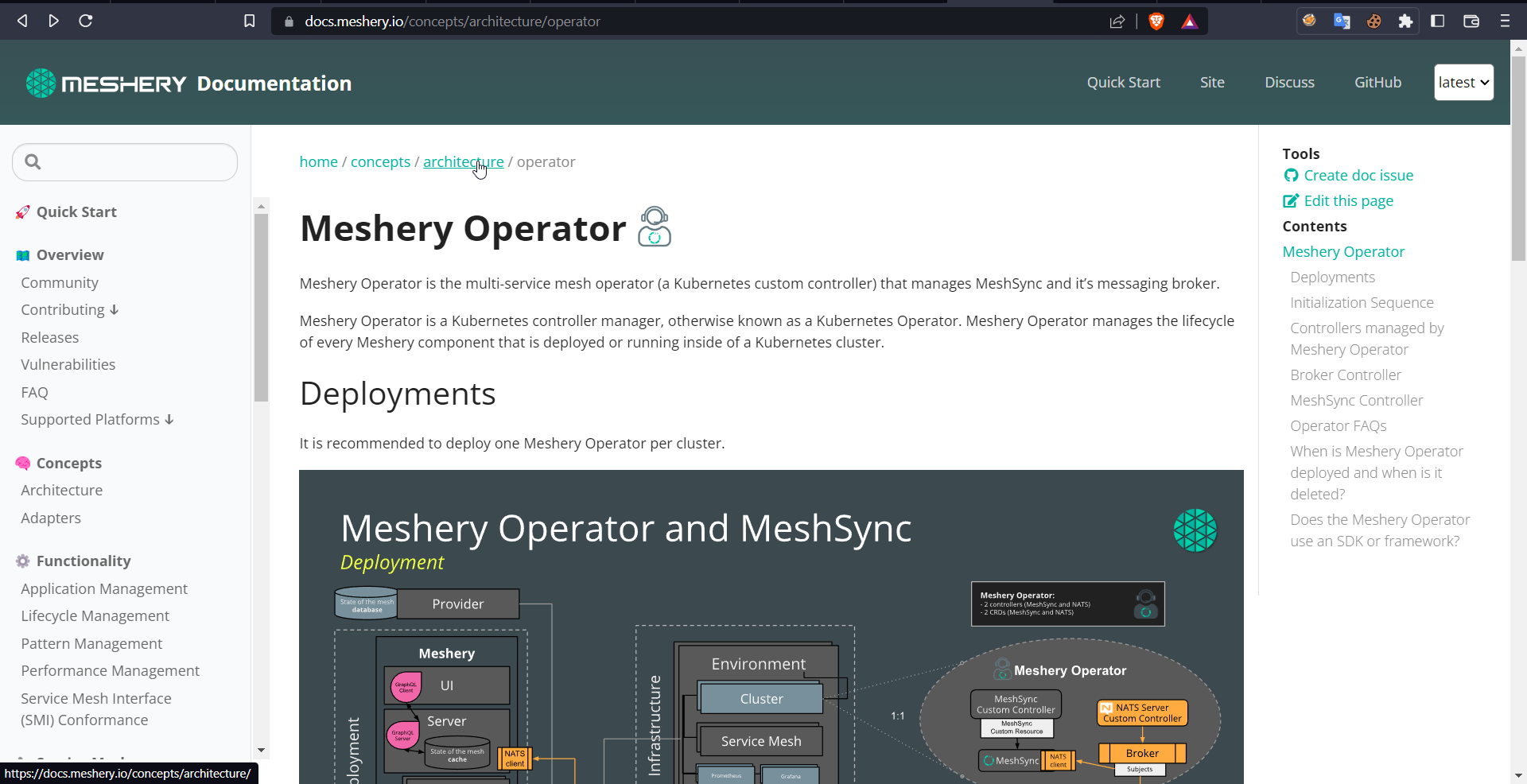Open the Brave Wallet icon
Image resolution: width=1527 pixels, height=784 pixels.
coord(1471,21)
